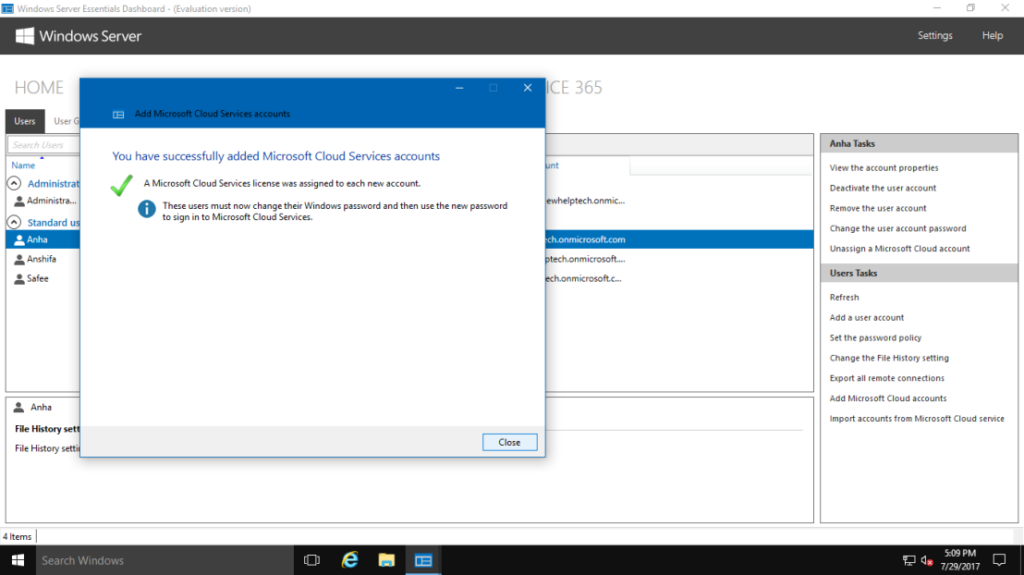This screenshot has width=1024, height=575.
Task: Click the Anha Tasks panel header
Action: pos(919,144)
